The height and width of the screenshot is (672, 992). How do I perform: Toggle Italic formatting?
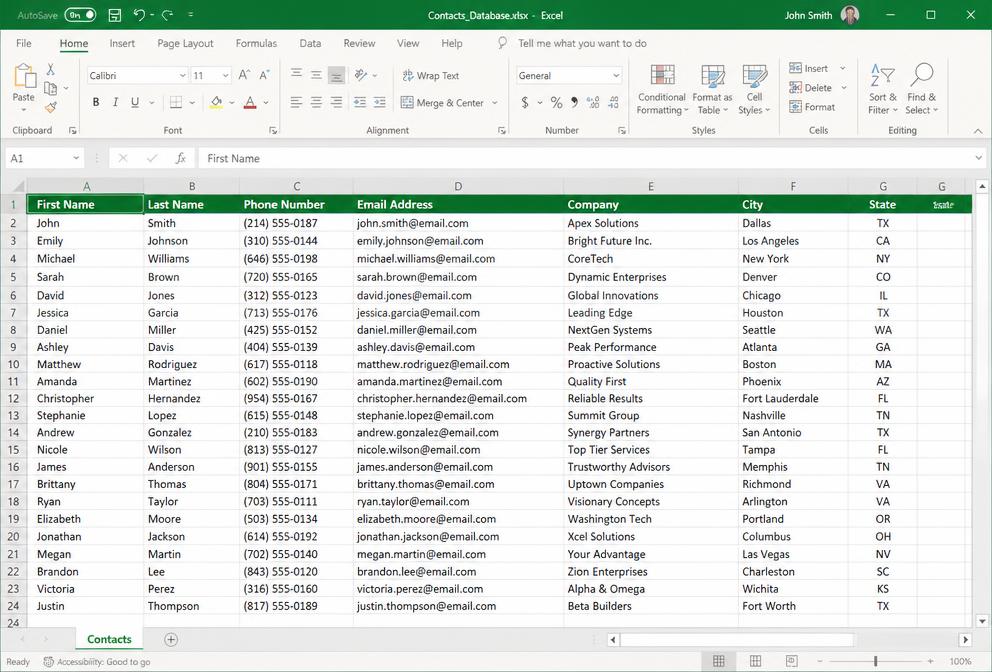click(x=115, y=102)
